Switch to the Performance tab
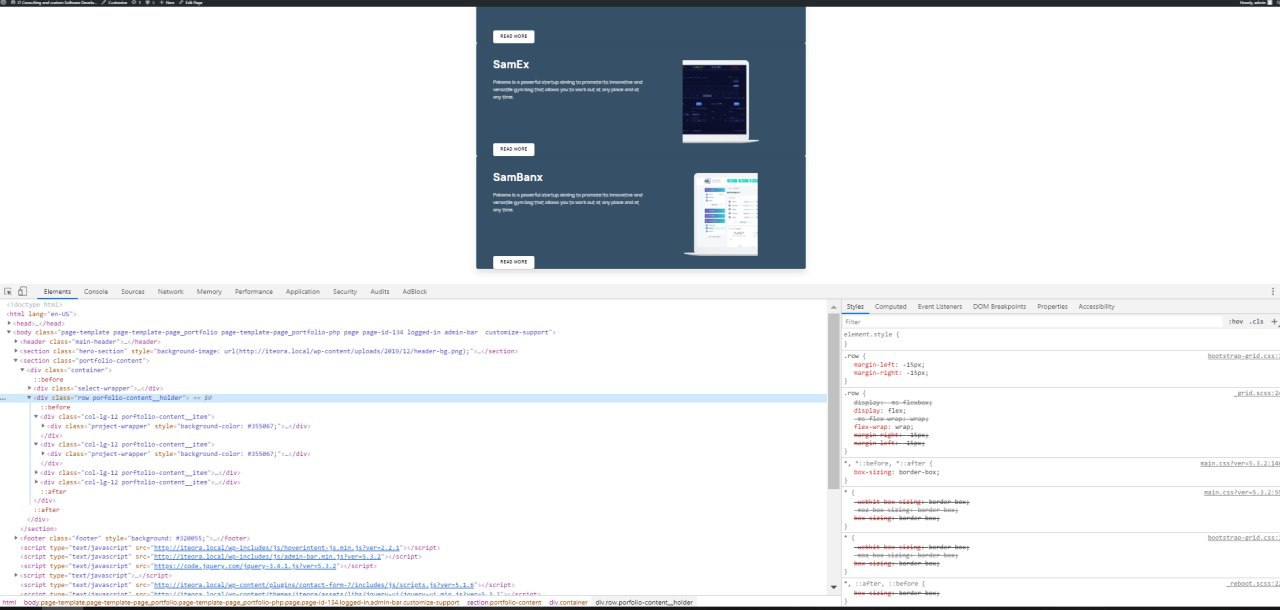Screen dimensions: 1280x610 click(x=254, y=291)
